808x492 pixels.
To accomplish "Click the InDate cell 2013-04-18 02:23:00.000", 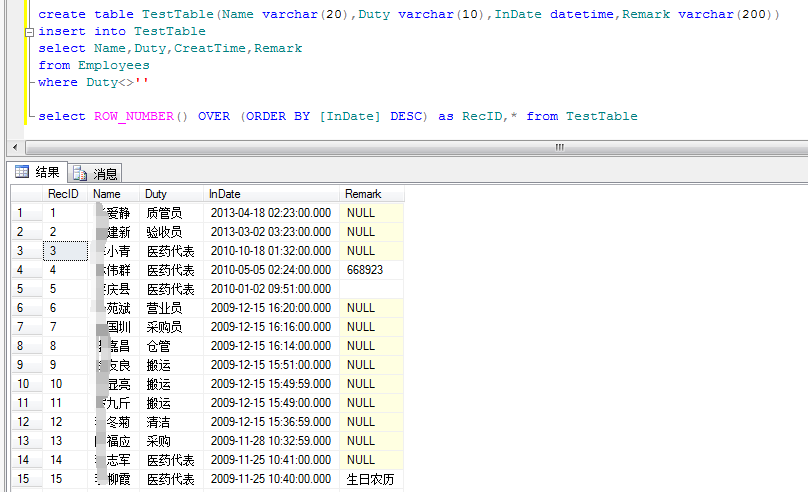I will click(271, 213).
